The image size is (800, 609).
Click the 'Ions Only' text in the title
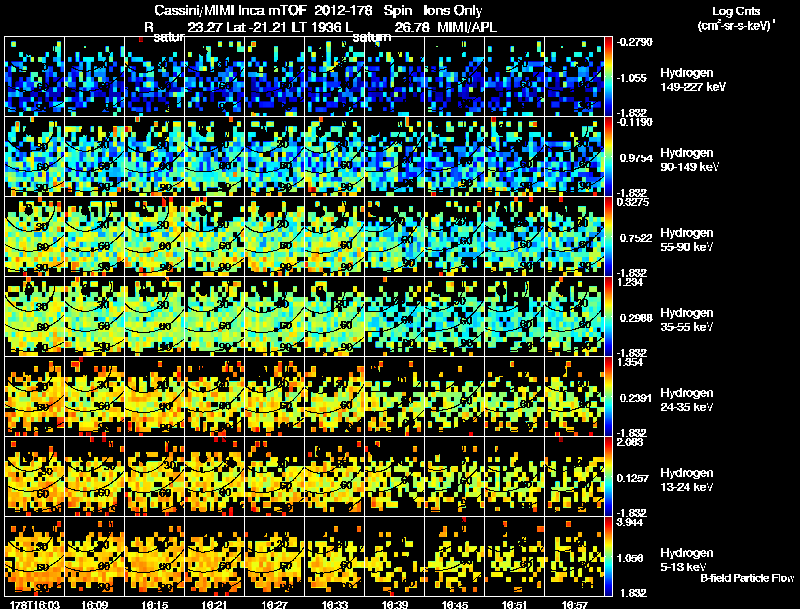click(x=453, y=11)
